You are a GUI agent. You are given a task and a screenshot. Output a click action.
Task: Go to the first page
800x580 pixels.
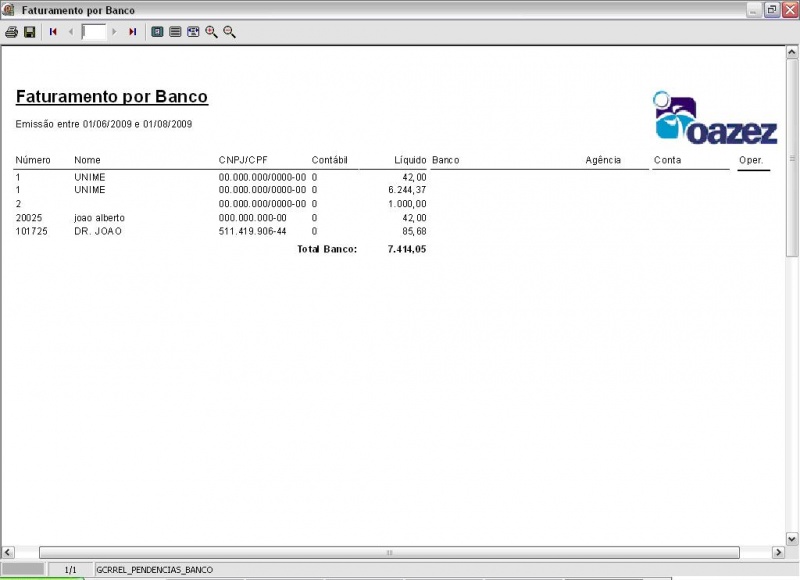coord(53,32)
